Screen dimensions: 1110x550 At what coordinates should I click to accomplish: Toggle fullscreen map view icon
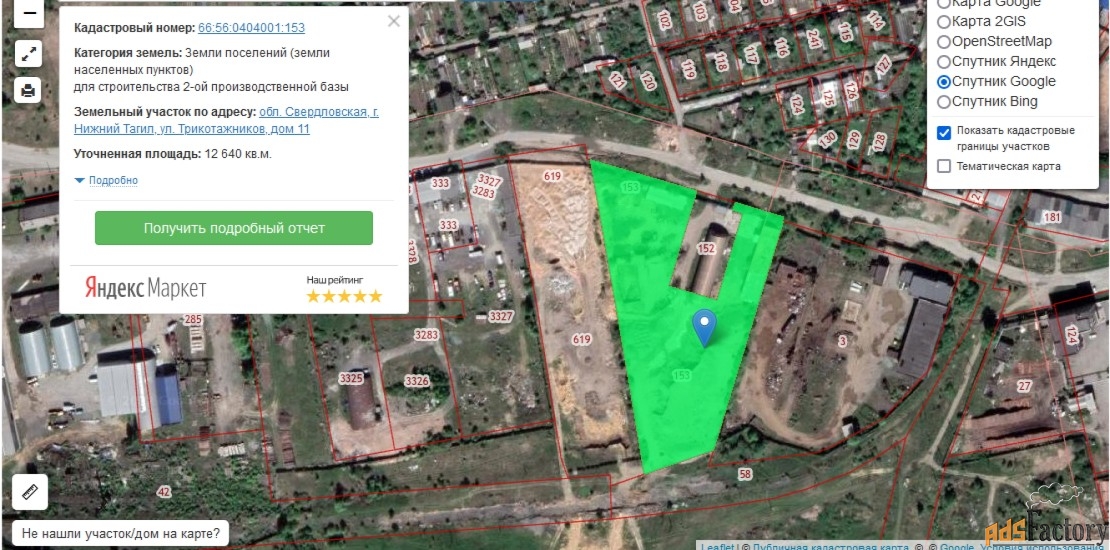(x=28, y=54)
